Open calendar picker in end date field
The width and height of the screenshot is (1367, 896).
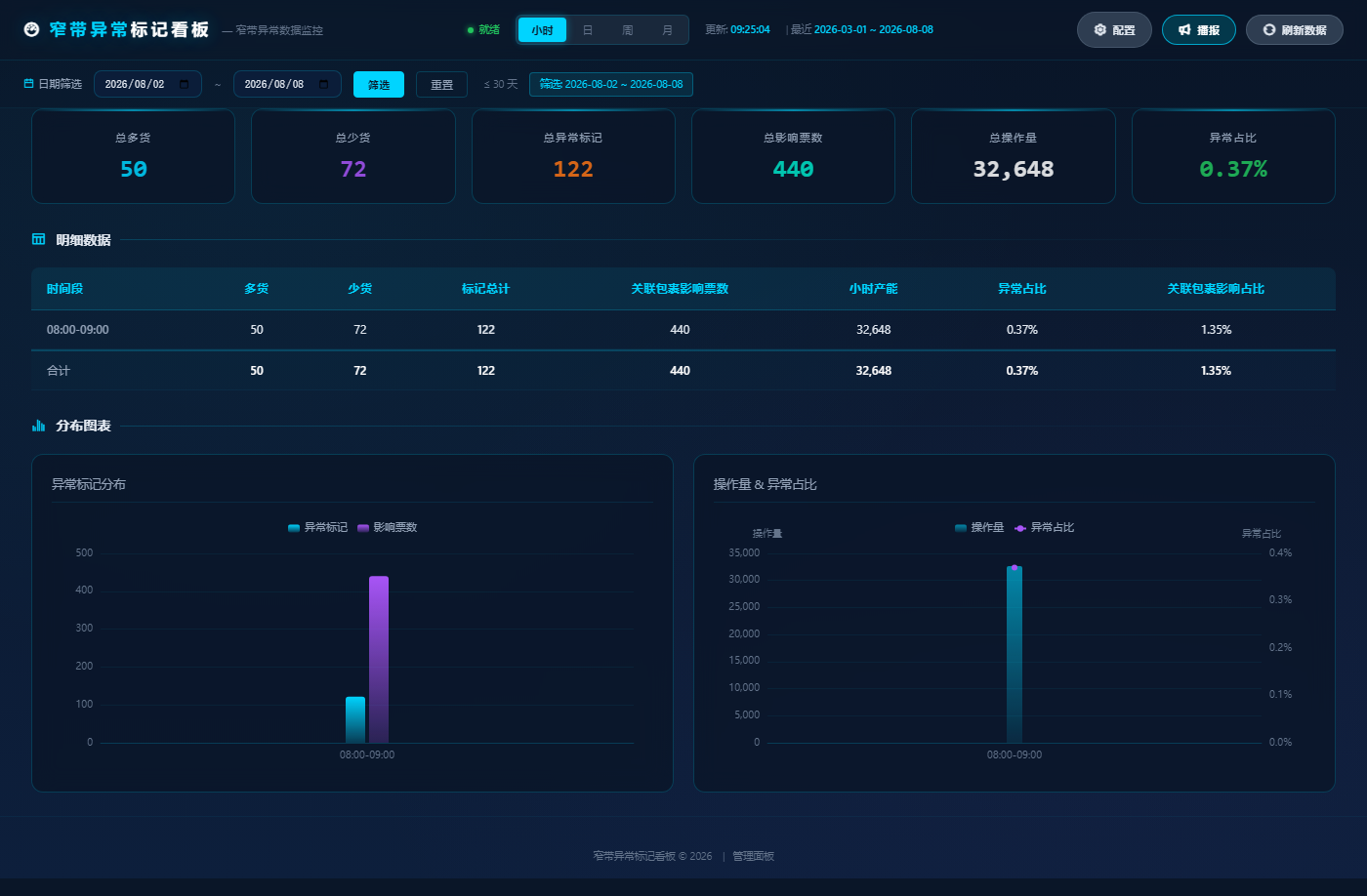tap(323, 84)
